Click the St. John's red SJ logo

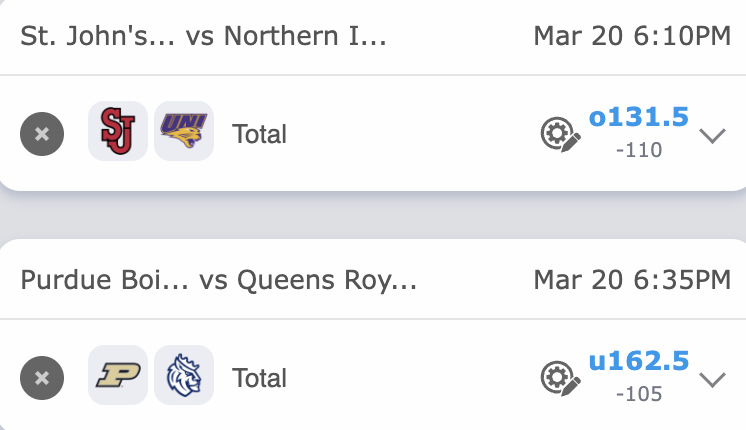[x=117, y=131]
